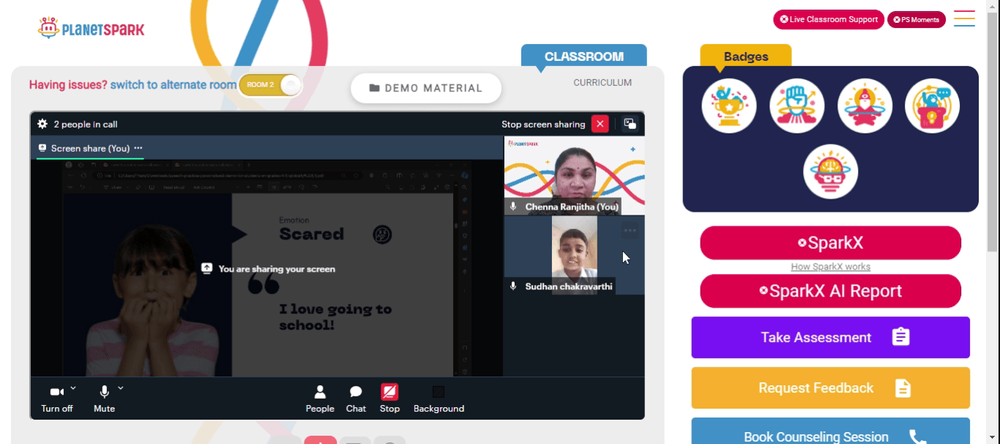
Task: Select Chenna Ranjitha (You) video tile
Action: tap(574, 175)
